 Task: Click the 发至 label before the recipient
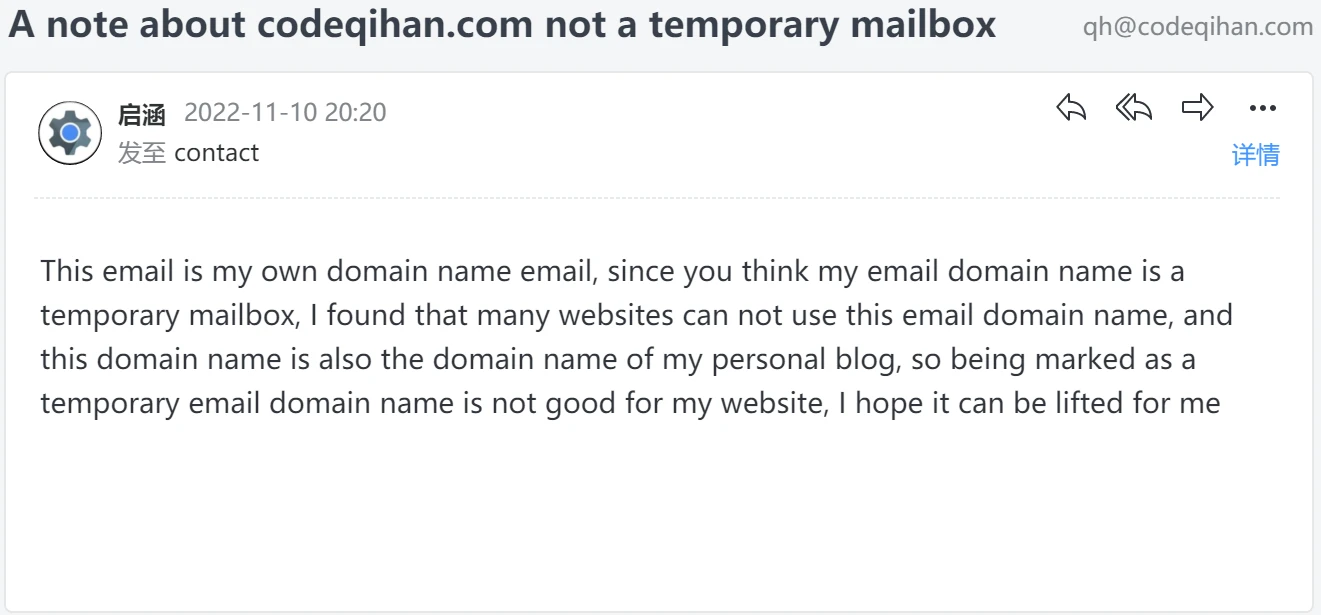tap(141, 153)
